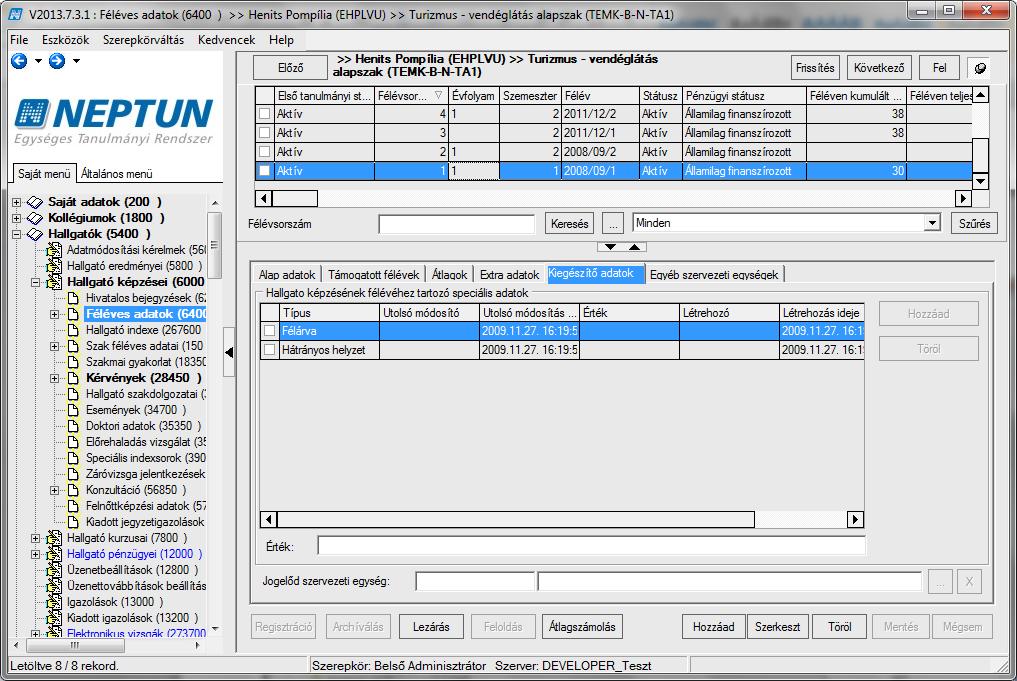Switch to the Extra adatok tab
The width and height of the screenshot is (1017, 681).
tap(509, 274)
